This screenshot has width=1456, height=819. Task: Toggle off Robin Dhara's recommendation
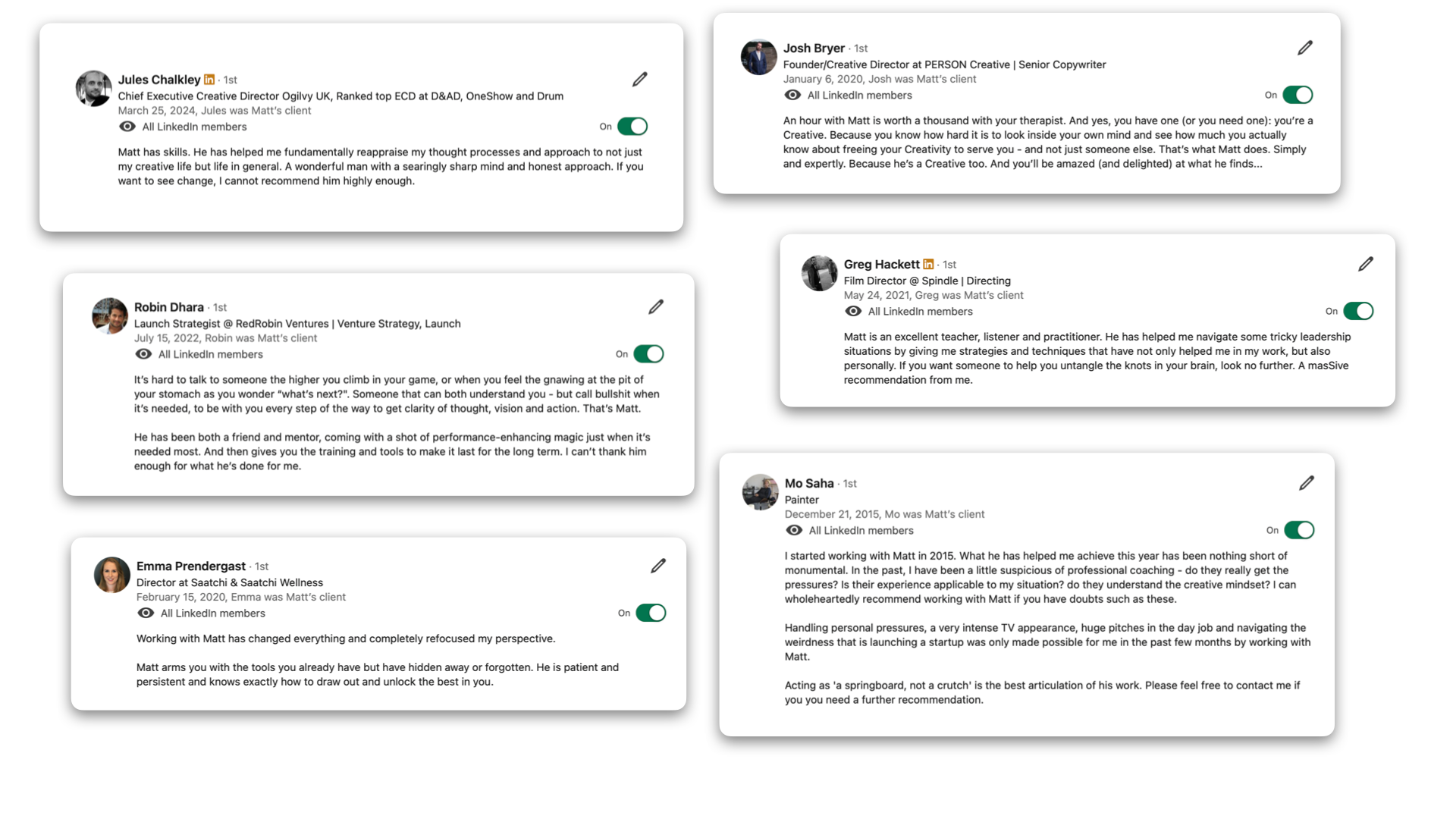tap(648, 354)
